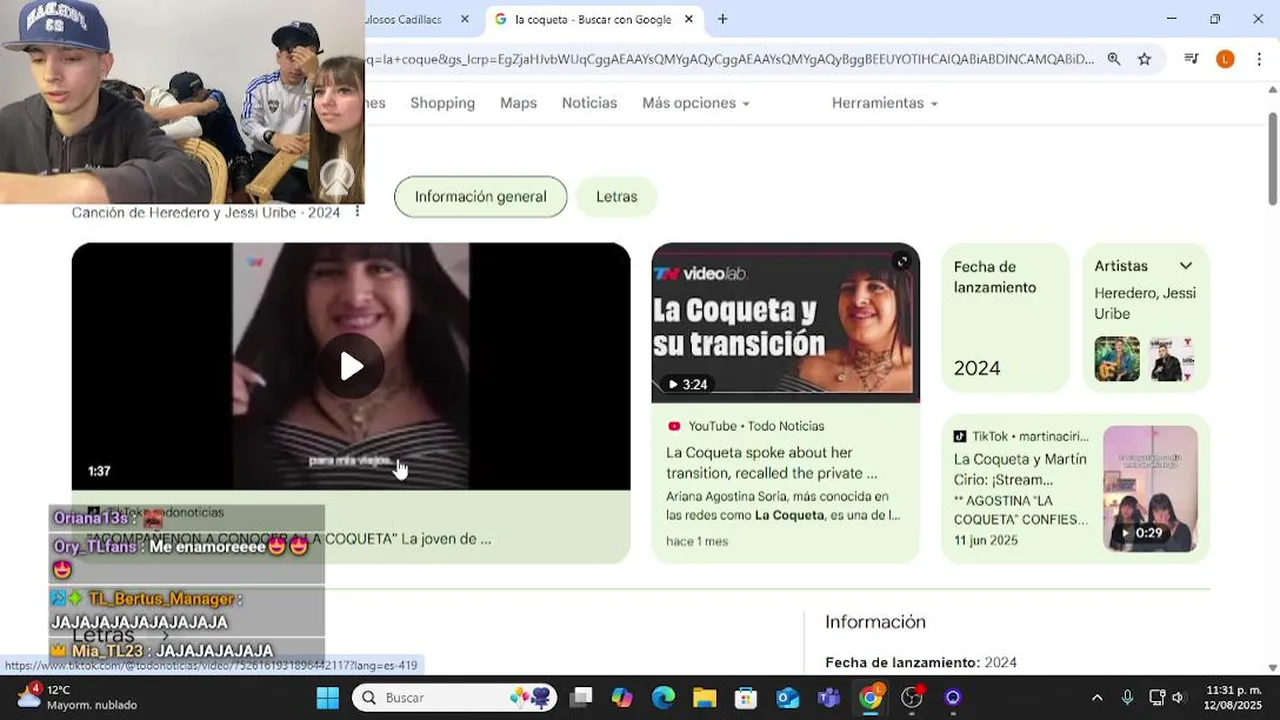This screenshot has width=1280, height=720.
Task: Open the Jessi Uribe artist thumbnail
Action: (x=1171, y=359)
